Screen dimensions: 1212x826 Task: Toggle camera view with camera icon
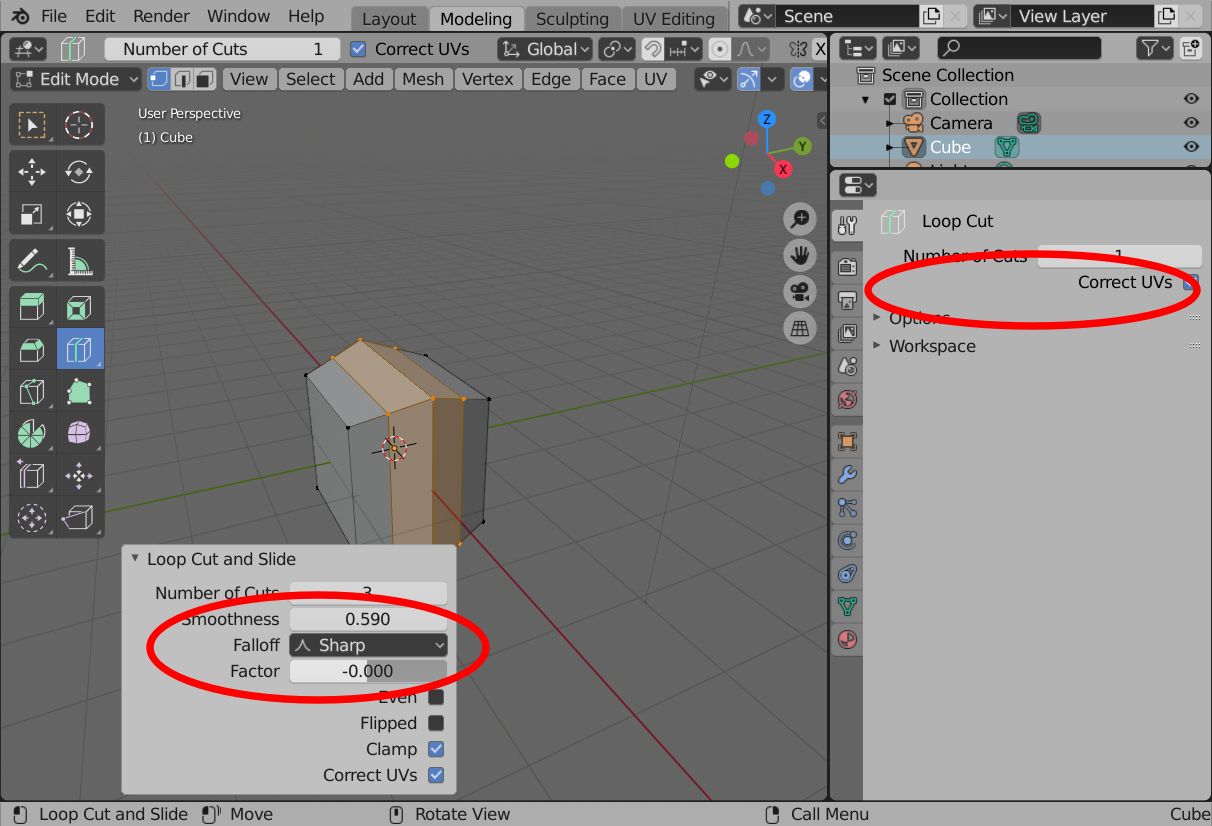[800, 291]
